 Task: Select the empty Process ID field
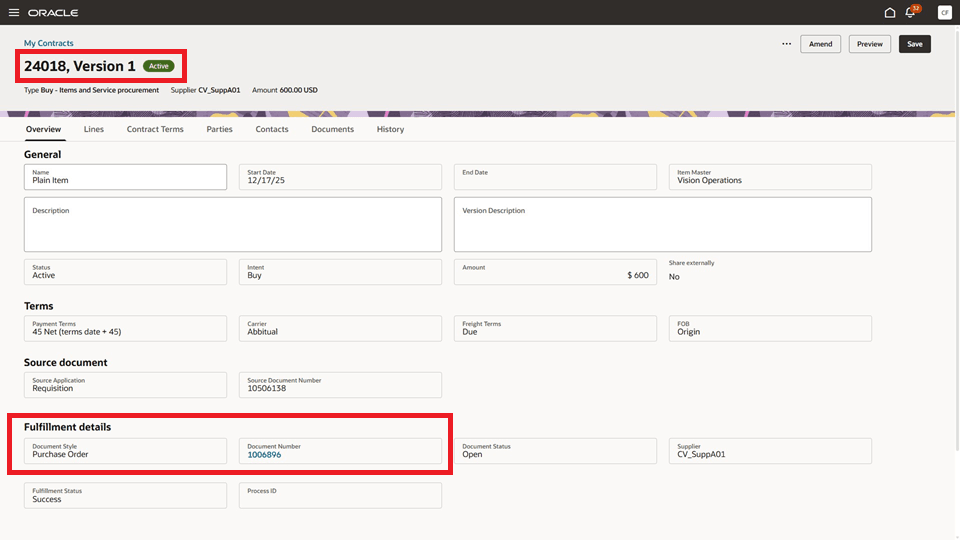pyautogui.click(x=340, y=495)
